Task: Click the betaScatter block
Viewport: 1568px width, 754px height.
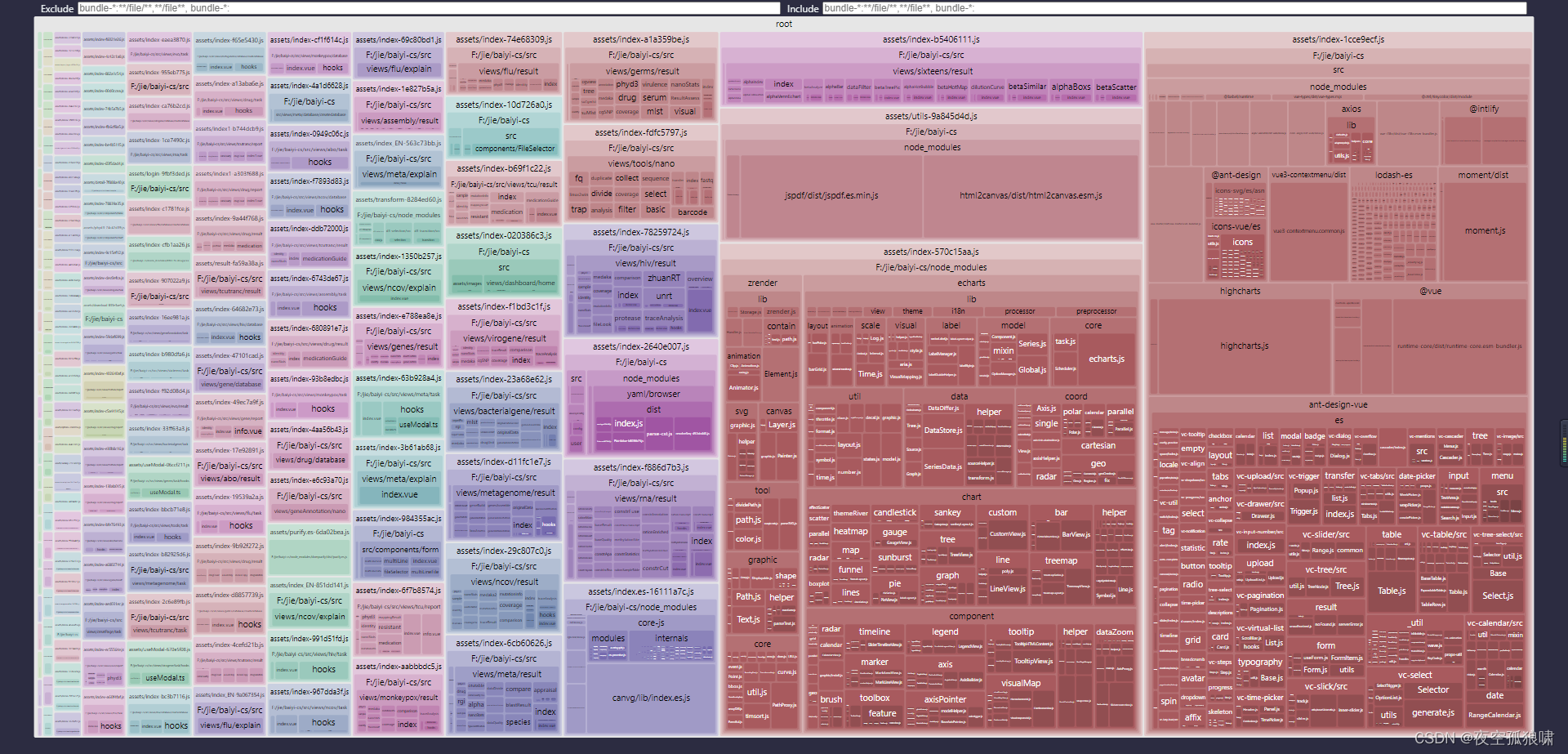Action: [x=1116, y=87]
